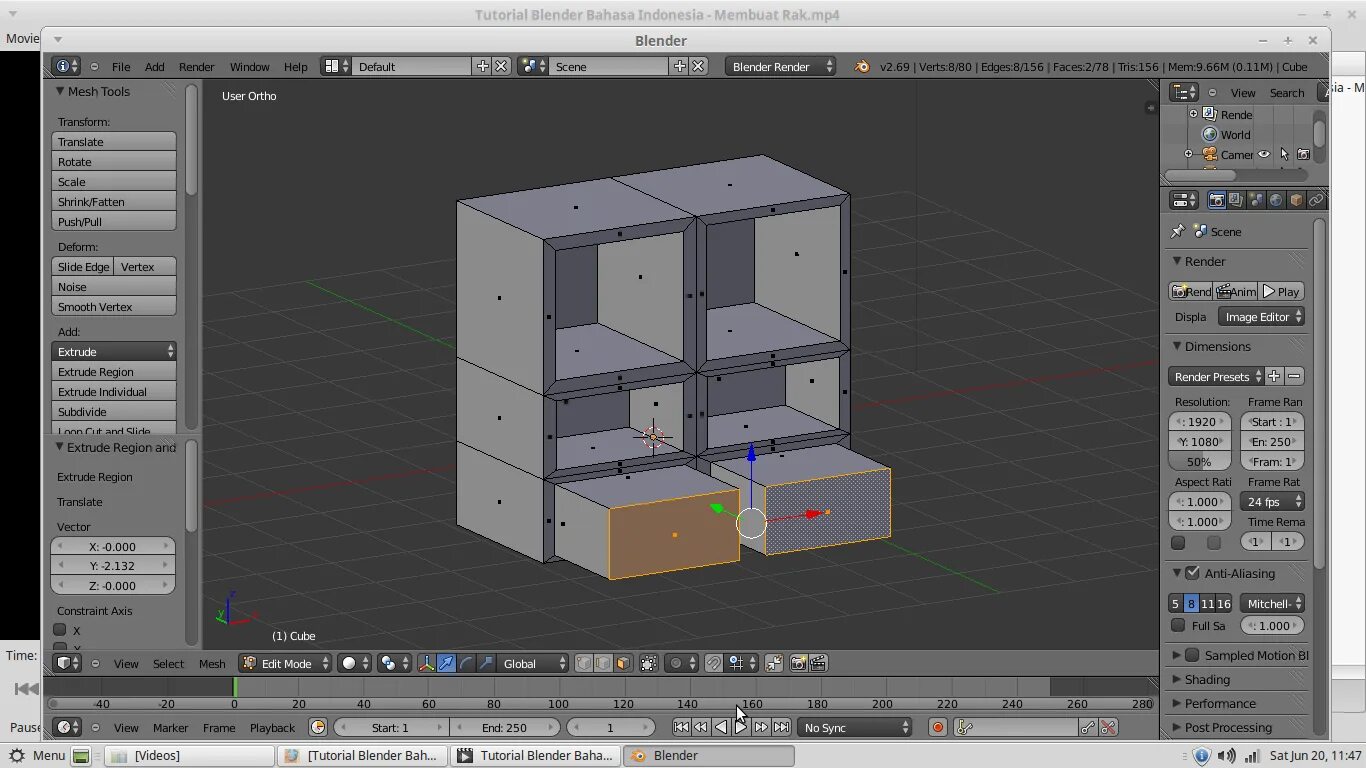Click the Smooth Vertex button
The image size is (1366, 768).
click(114, 306)
